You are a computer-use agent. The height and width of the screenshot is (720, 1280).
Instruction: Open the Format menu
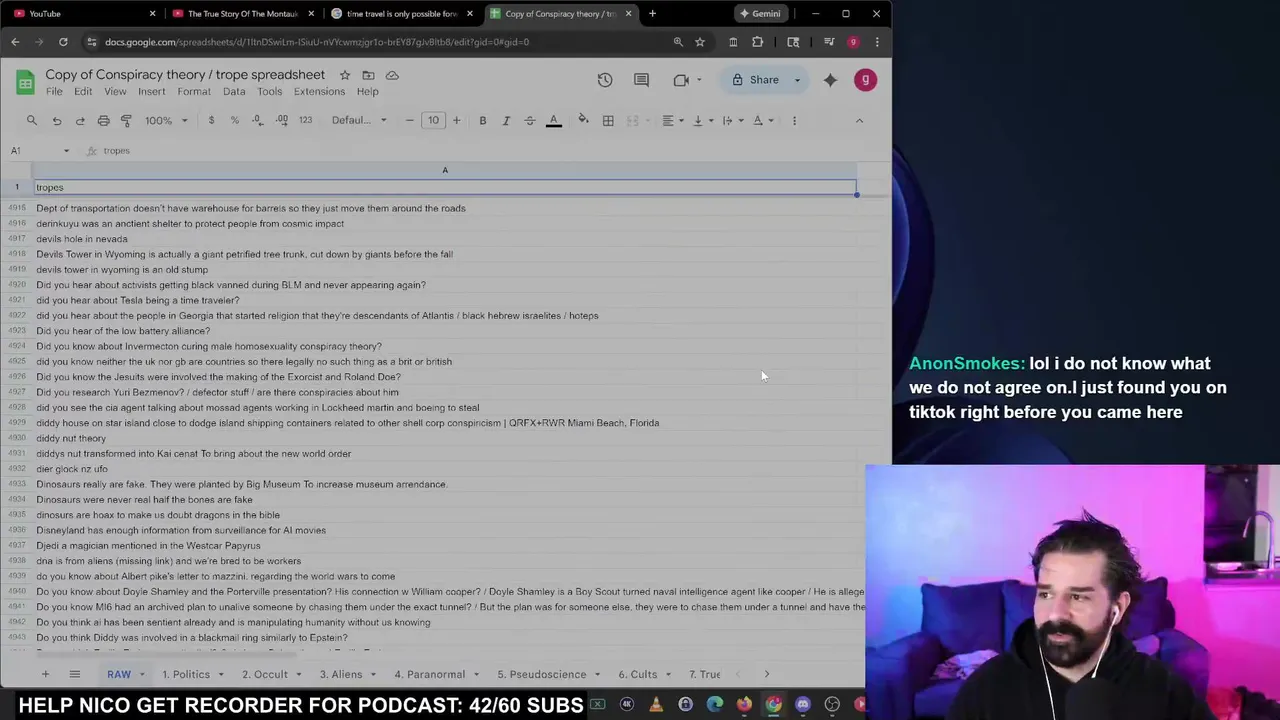point(194,92)
